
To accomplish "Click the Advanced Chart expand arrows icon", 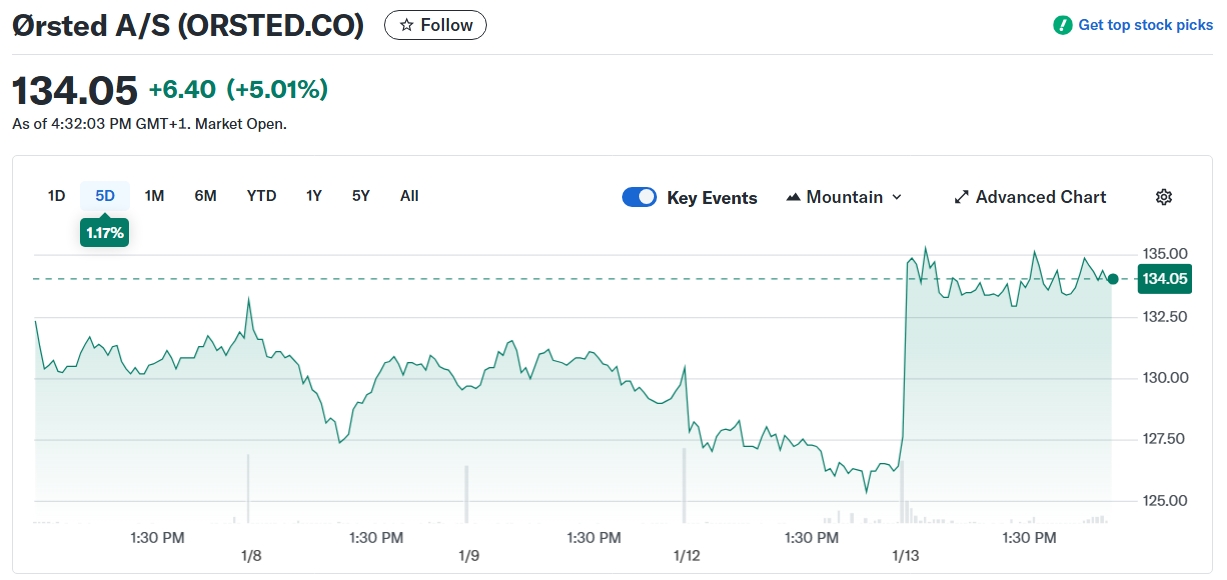I will pyautogui.click(x=962, y=197).
